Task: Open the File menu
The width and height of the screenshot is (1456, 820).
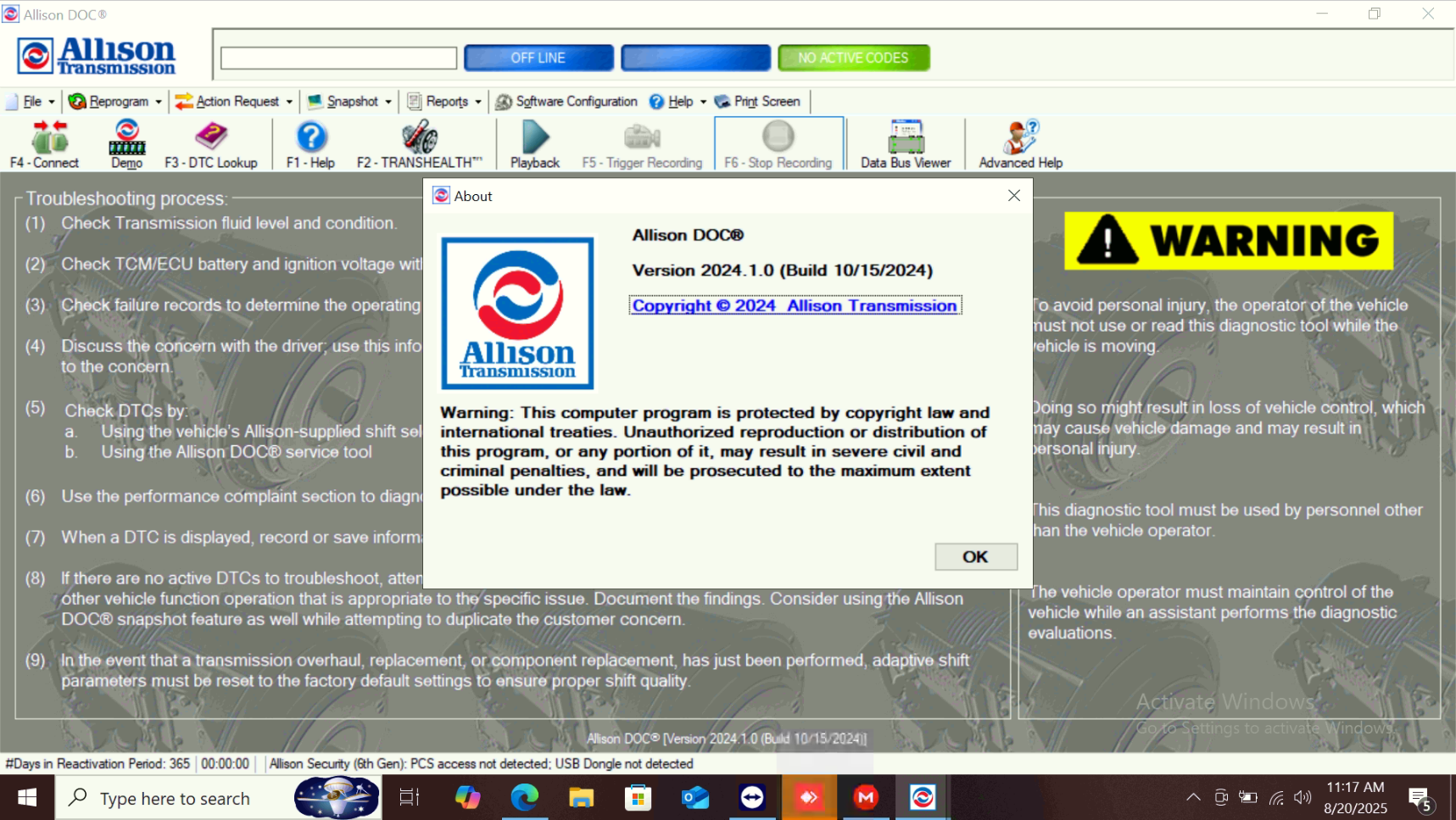Action: 31,102
